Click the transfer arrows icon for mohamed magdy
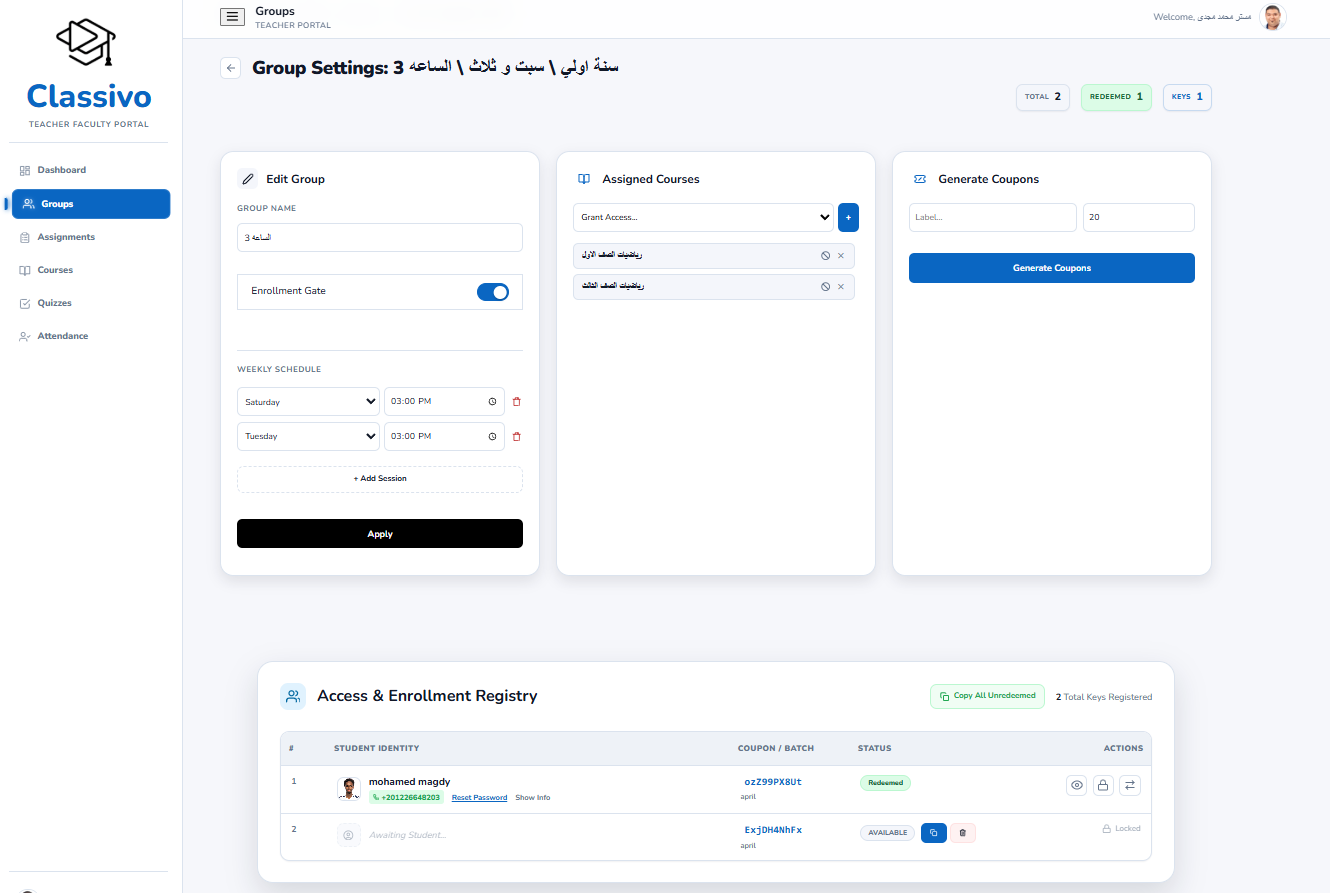1330x893 pixels. 1129,785
